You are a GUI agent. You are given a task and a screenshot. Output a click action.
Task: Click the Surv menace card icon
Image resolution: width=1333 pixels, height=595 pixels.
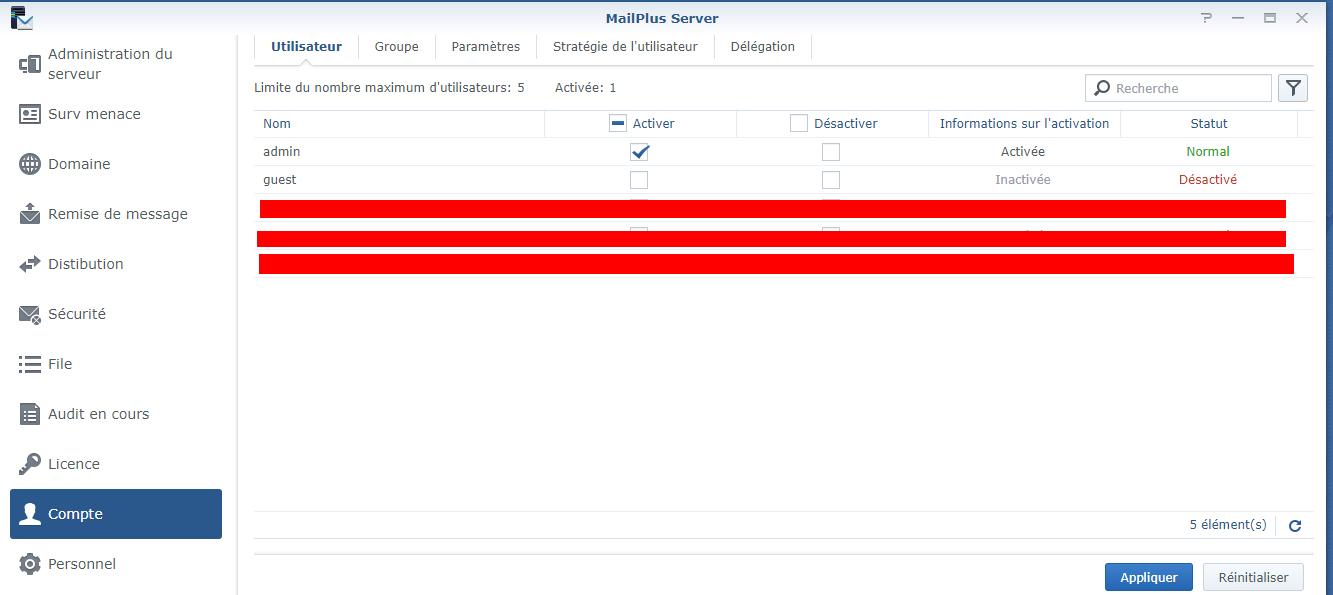click(30, 114)
